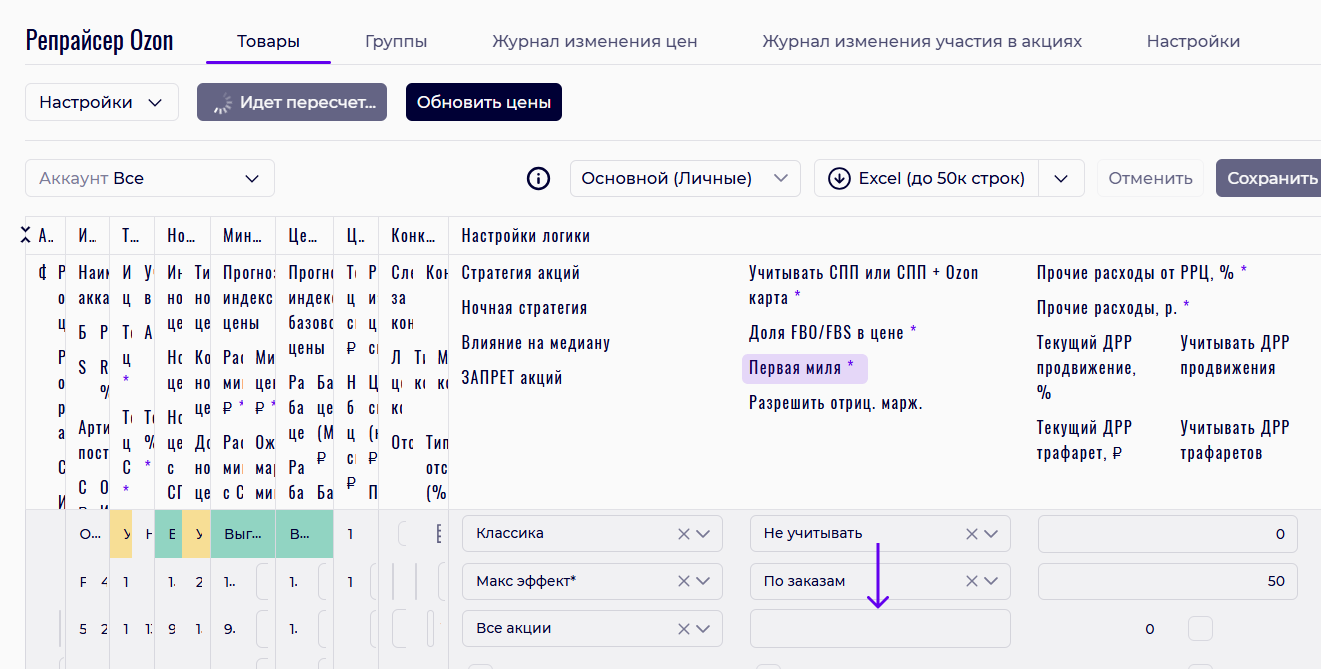Viewport: 1321px width, 669px height.
Task: Clear the По заказам selection with X
Action: click(x=971, y=581)
